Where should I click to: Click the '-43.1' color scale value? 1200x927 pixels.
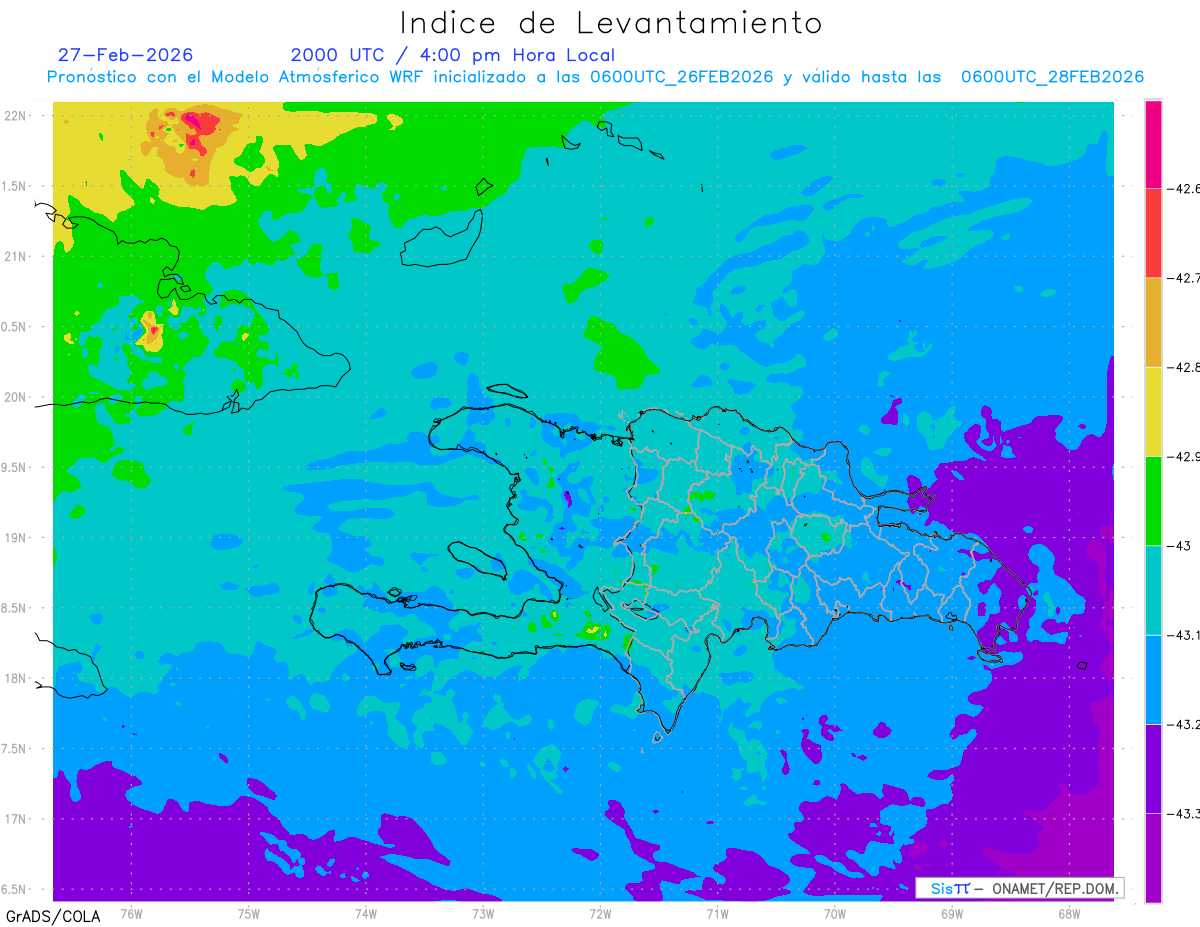[x=1183, y=635]
